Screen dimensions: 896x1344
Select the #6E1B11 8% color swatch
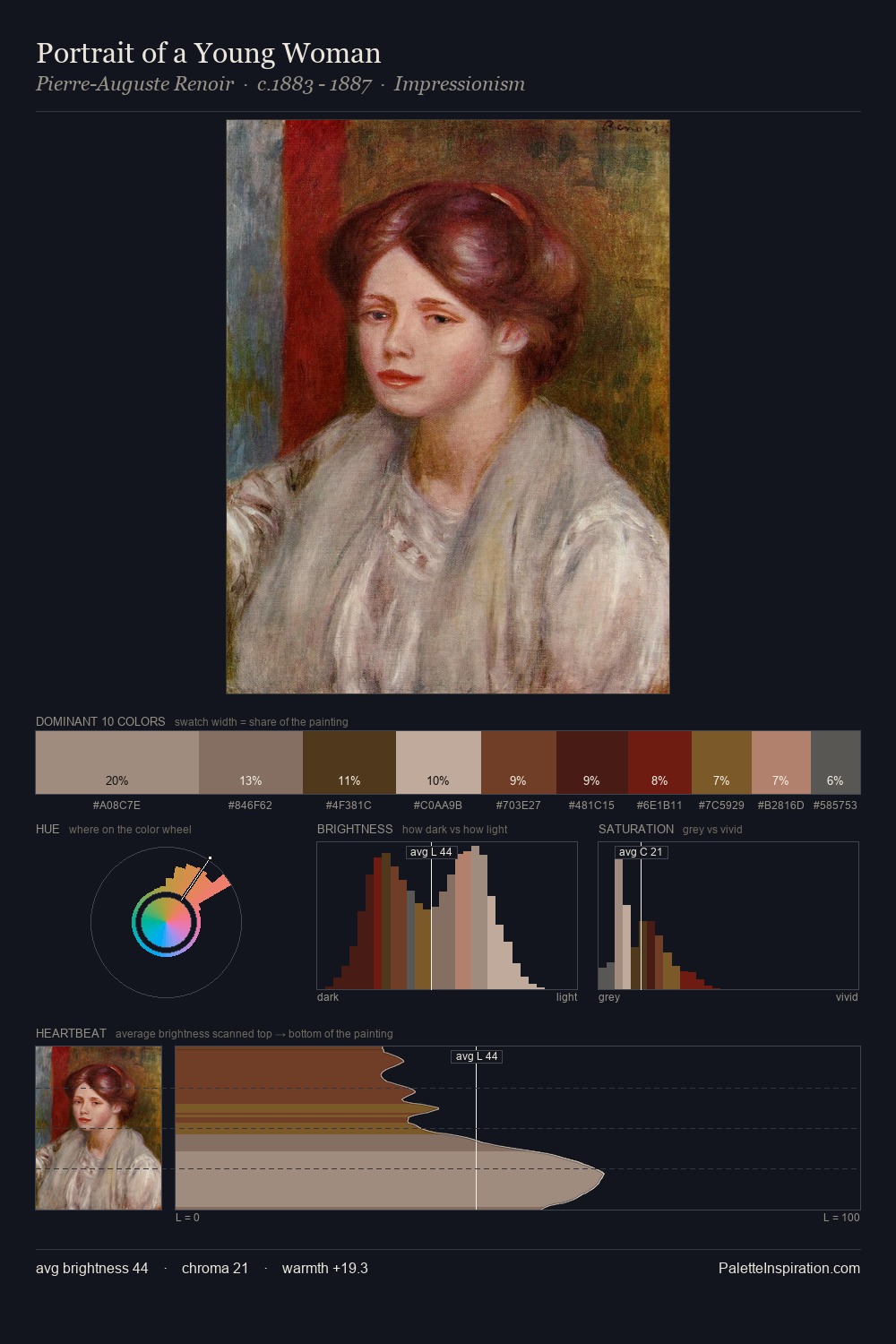tap(659, 762)
